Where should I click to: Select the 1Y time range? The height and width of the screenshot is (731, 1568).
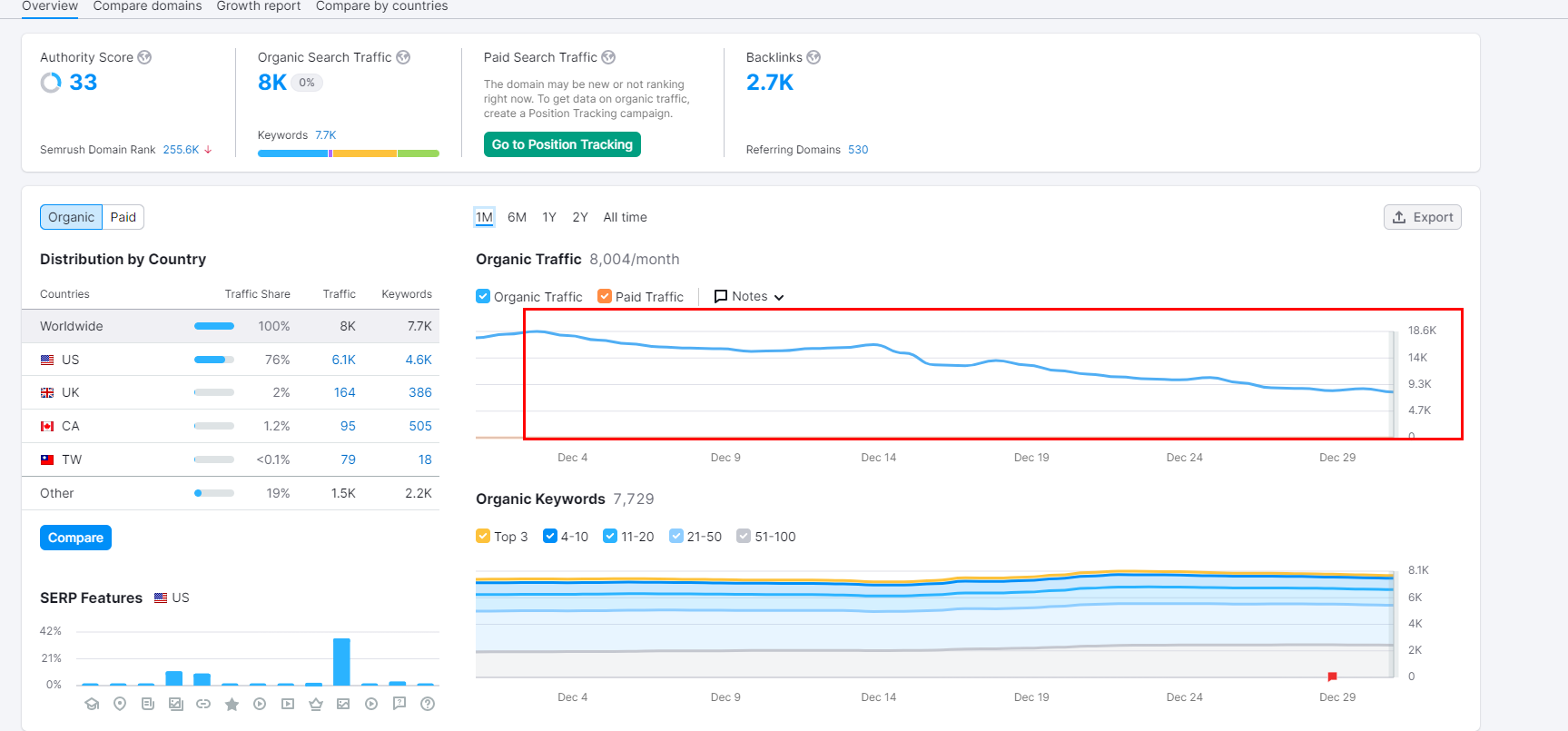point(549,217)
